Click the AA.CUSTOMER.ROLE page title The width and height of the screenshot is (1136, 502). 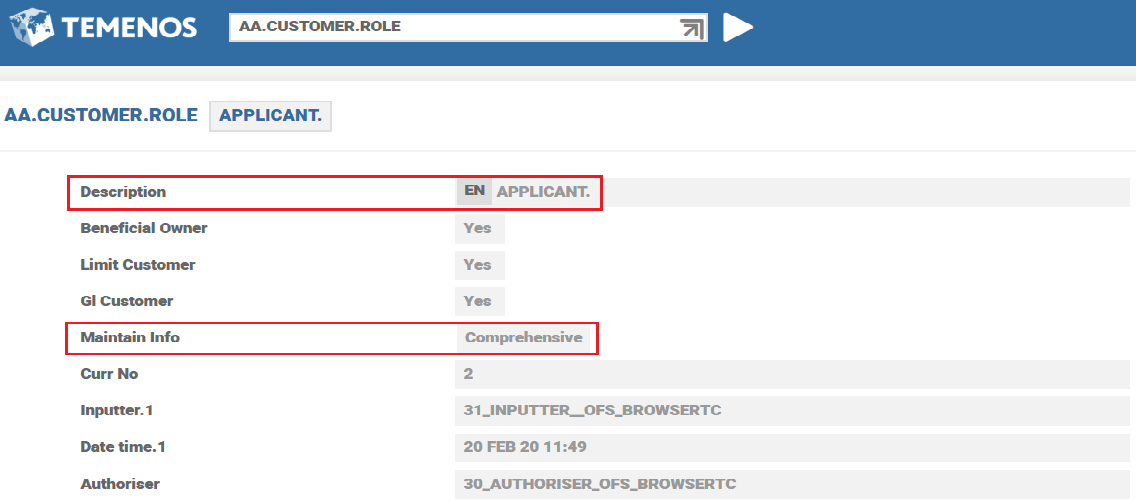point(101,115)
